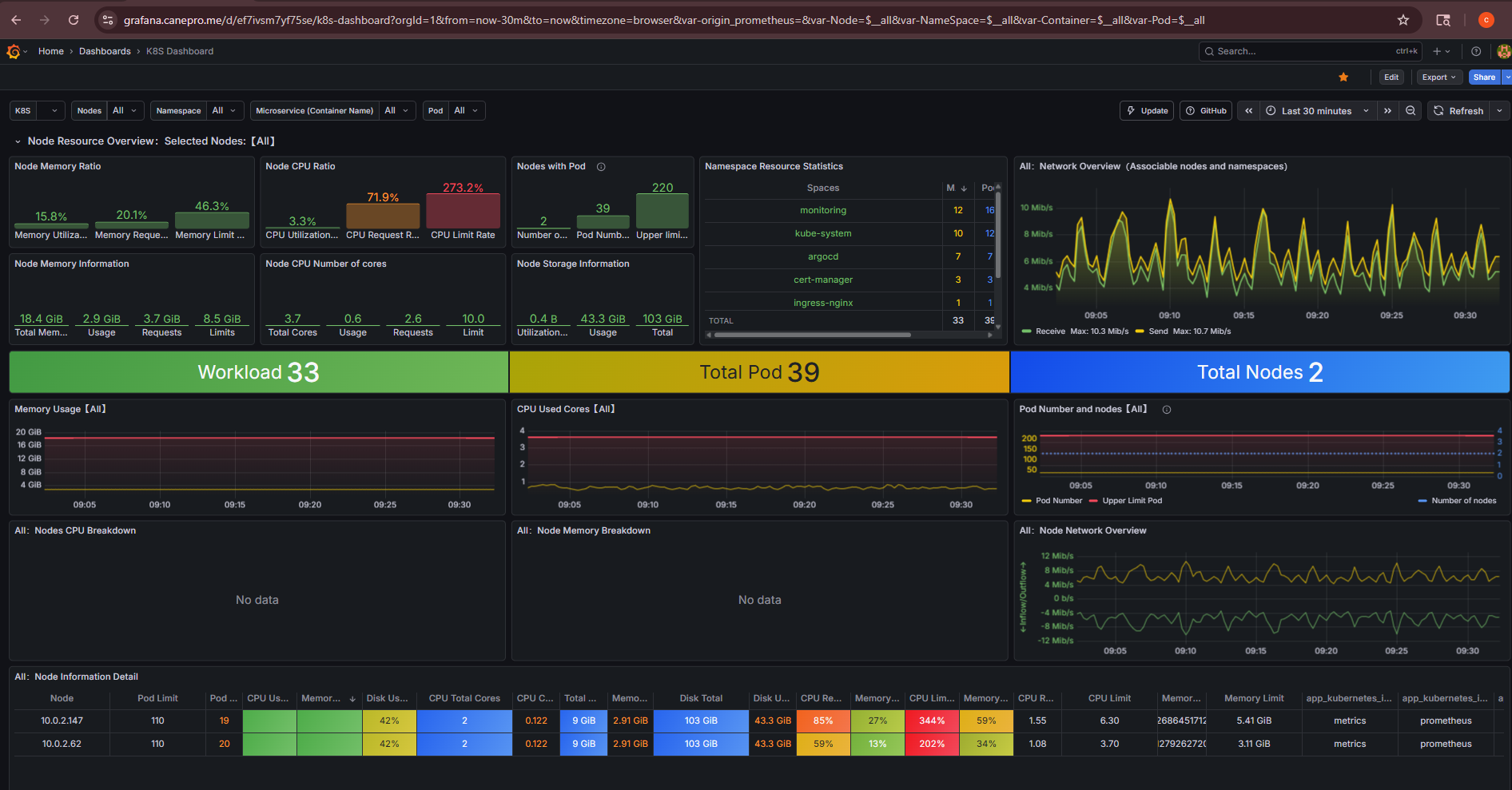Click the Refresh dashboard button

point(1458,111)
